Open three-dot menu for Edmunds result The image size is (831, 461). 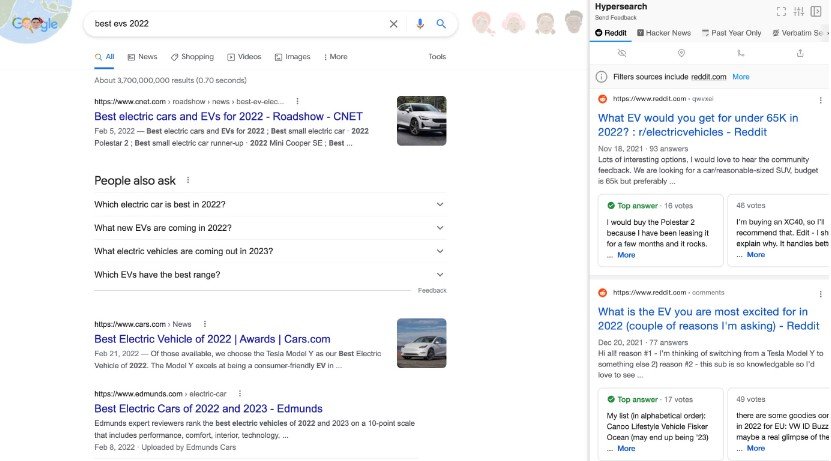[x=240, y=393]
